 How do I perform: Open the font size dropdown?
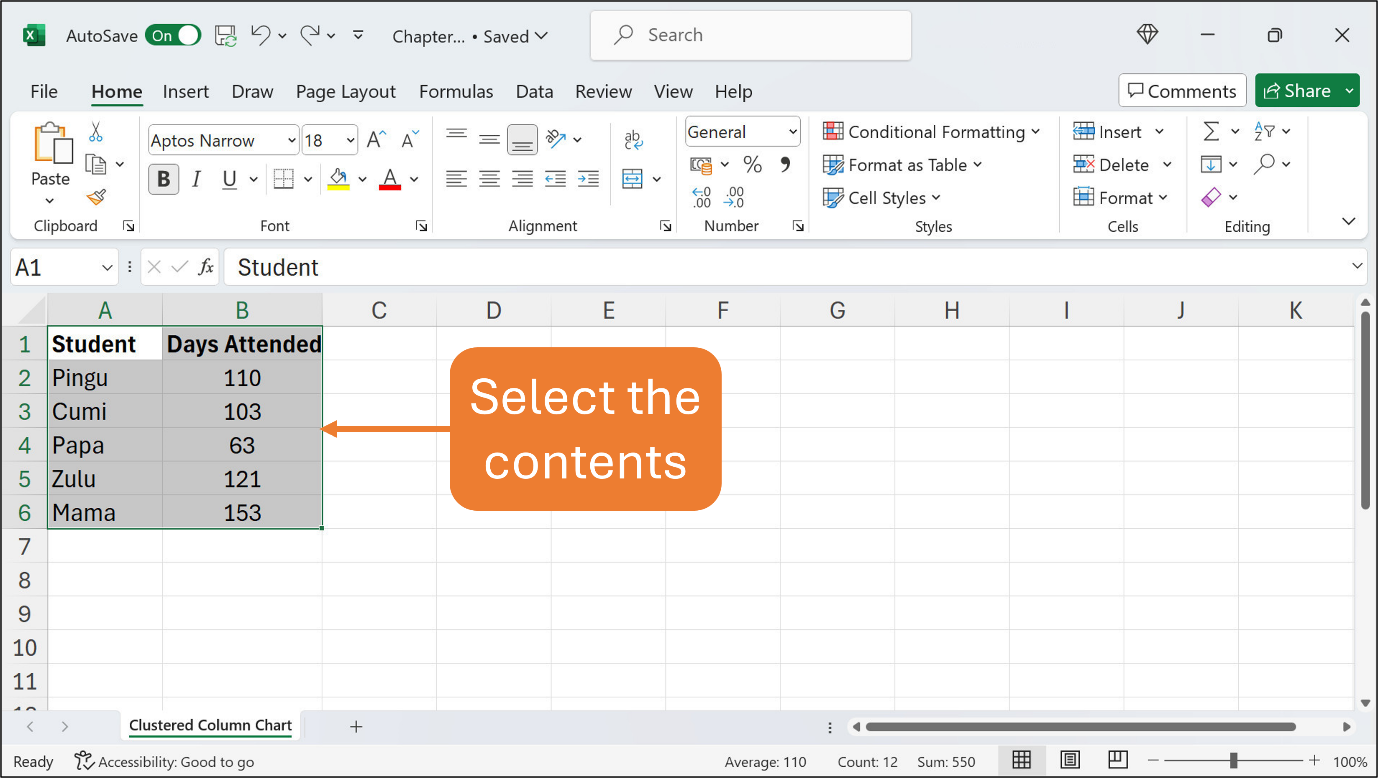(350, 141)
